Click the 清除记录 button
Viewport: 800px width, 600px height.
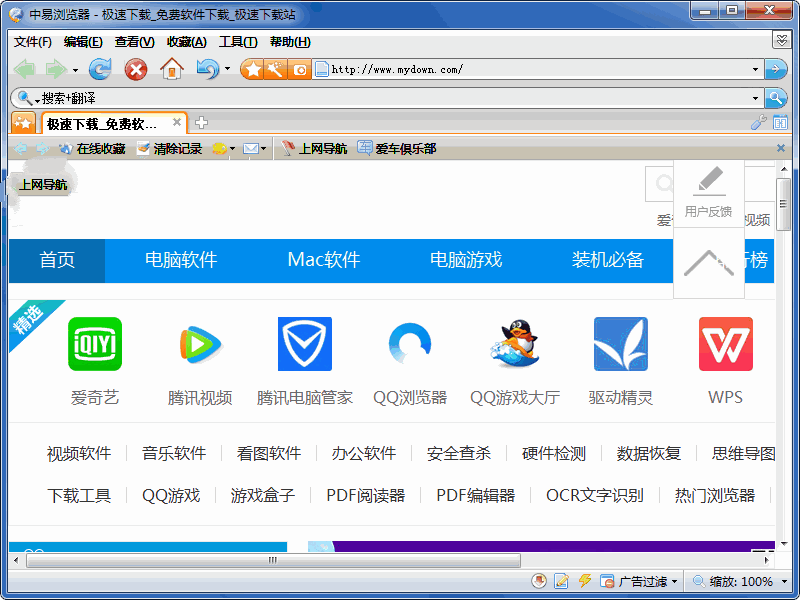point(170,149)
